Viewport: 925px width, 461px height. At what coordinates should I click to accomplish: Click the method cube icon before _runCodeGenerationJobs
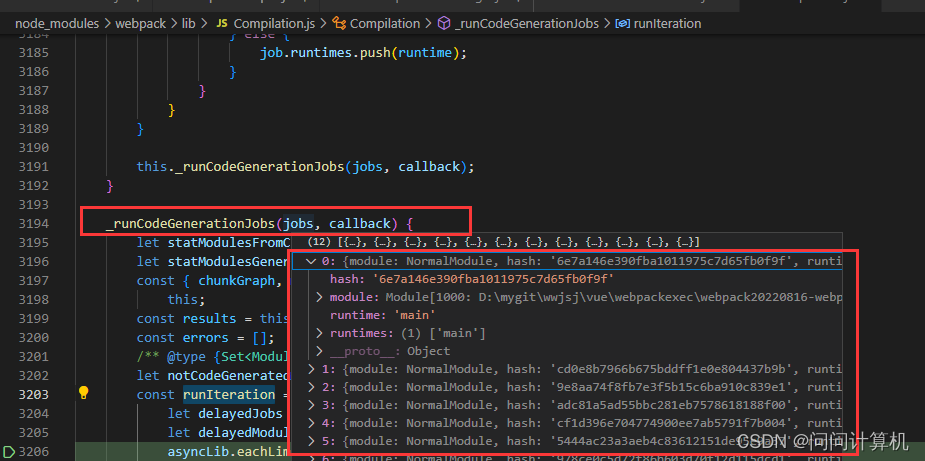pyautogui.click(x=444, y=24)
